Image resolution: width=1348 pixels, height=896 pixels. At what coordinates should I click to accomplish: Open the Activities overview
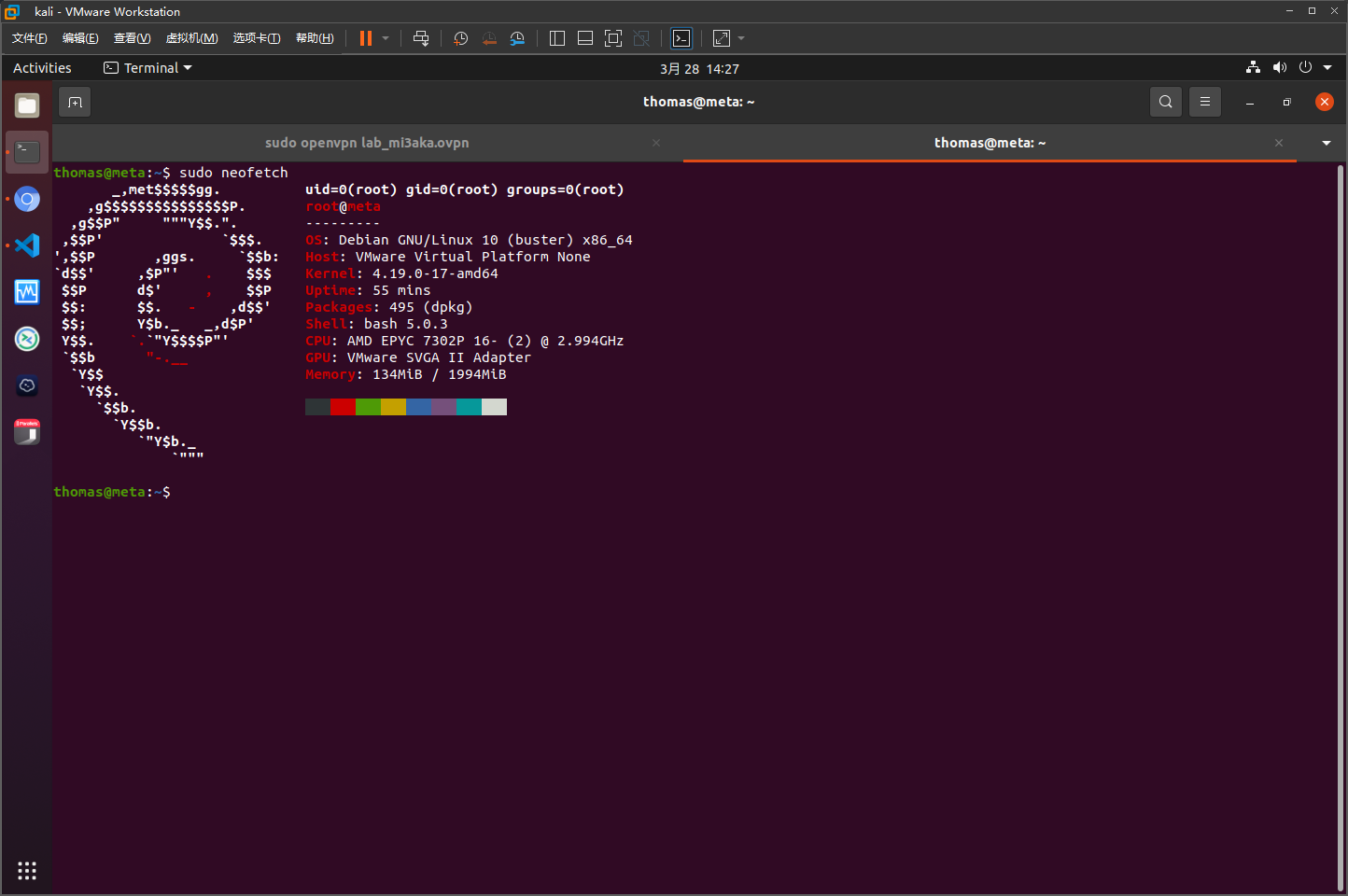[42, 68]
